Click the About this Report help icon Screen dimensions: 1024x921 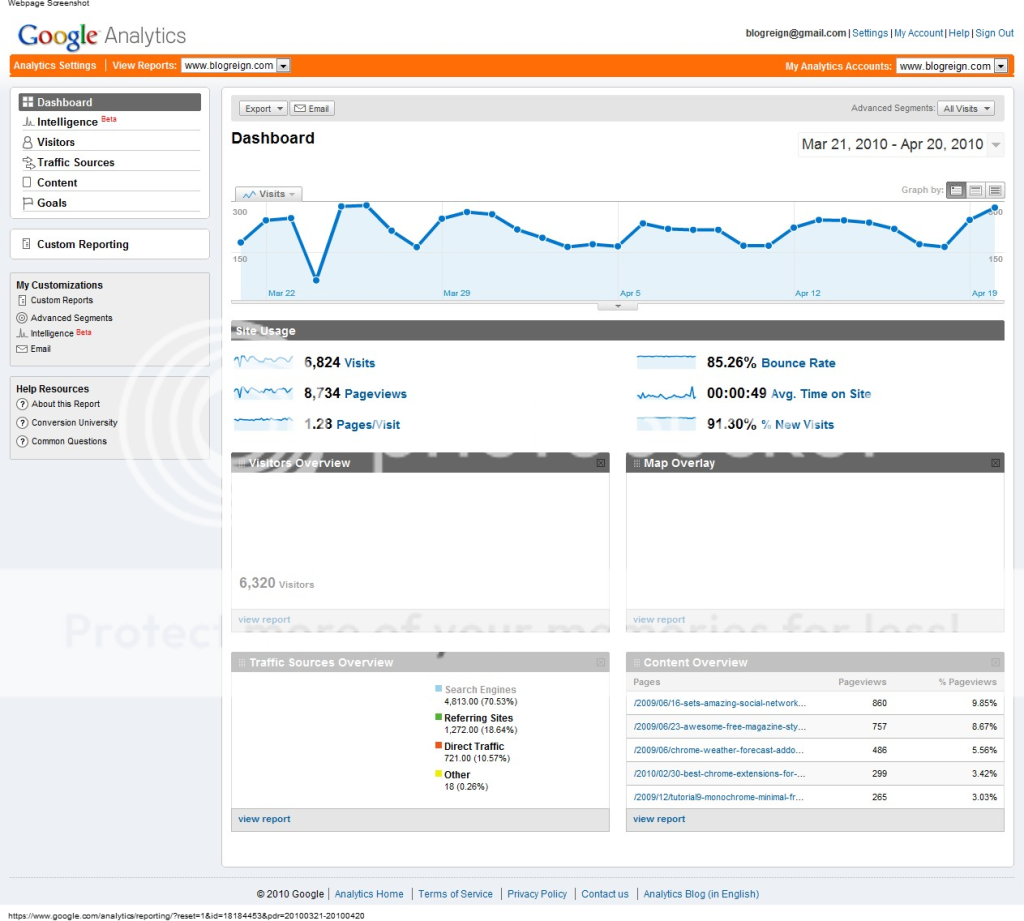[22, 404]
